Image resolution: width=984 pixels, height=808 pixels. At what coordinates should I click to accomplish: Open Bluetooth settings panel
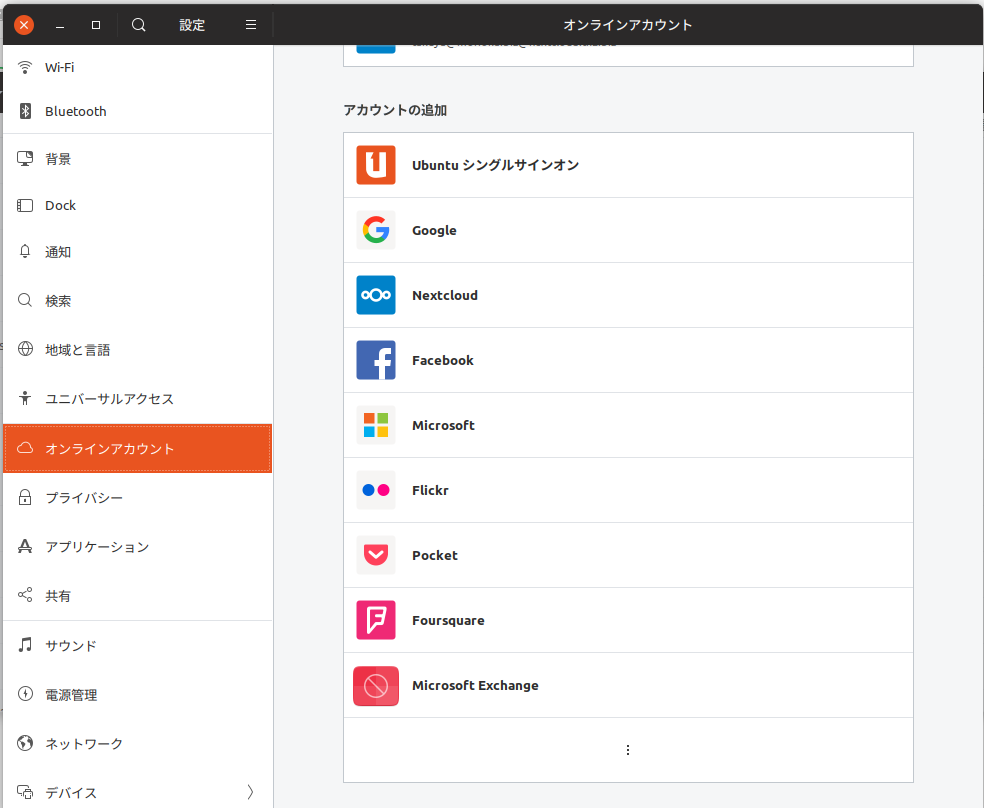coord(137,111)
